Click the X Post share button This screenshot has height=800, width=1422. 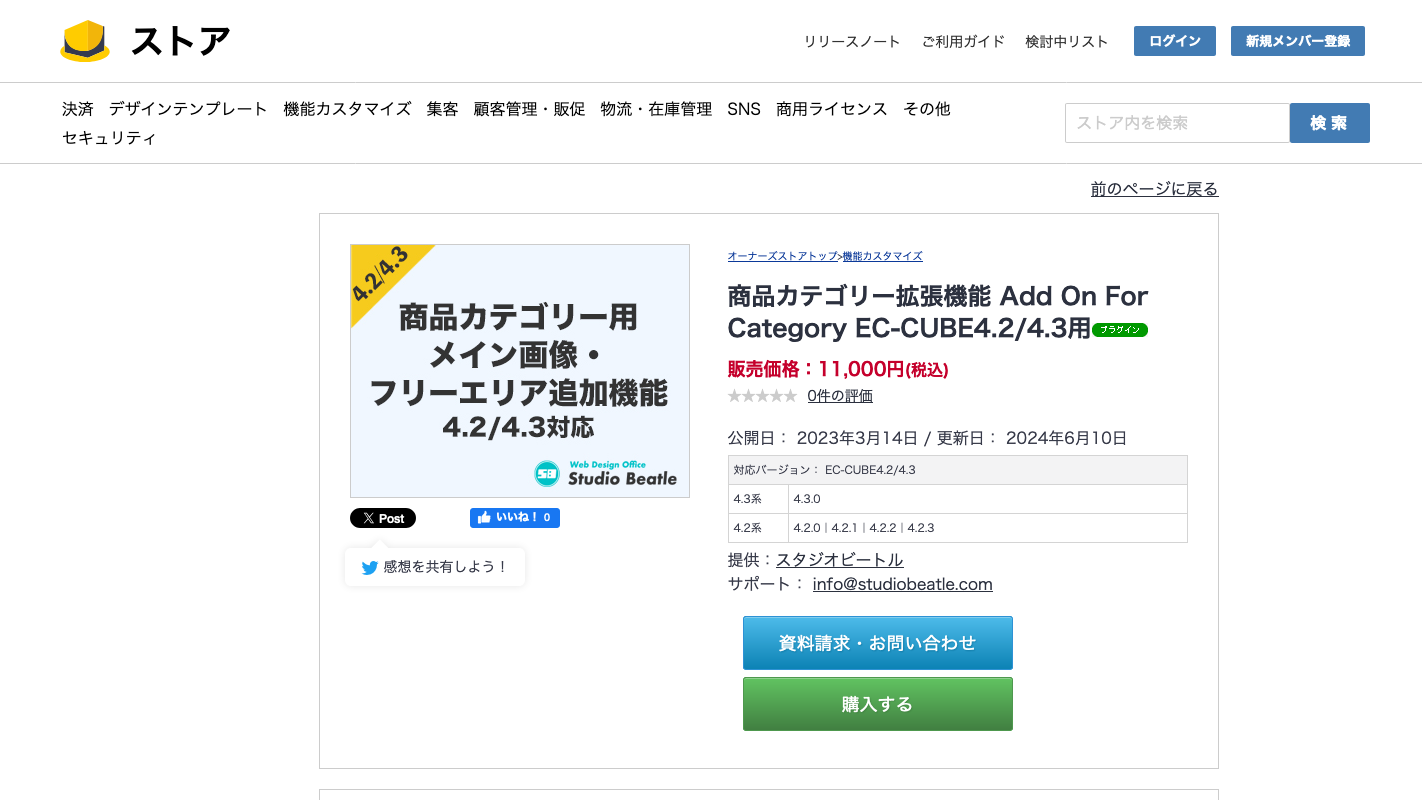(383, 518)
